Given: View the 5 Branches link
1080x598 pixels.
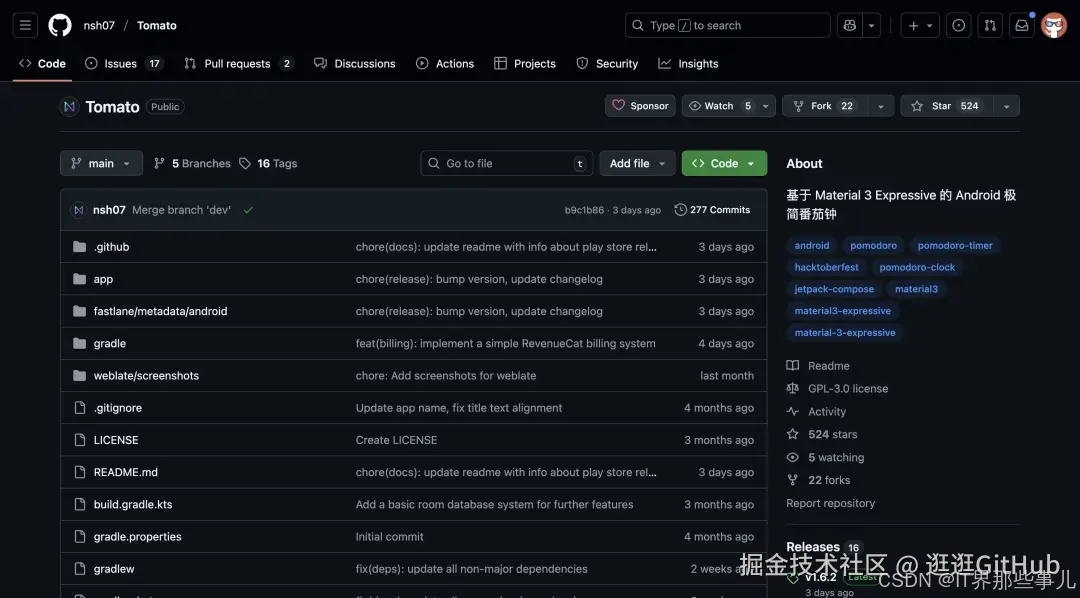Looking at the screenshot, I should 192,163.
